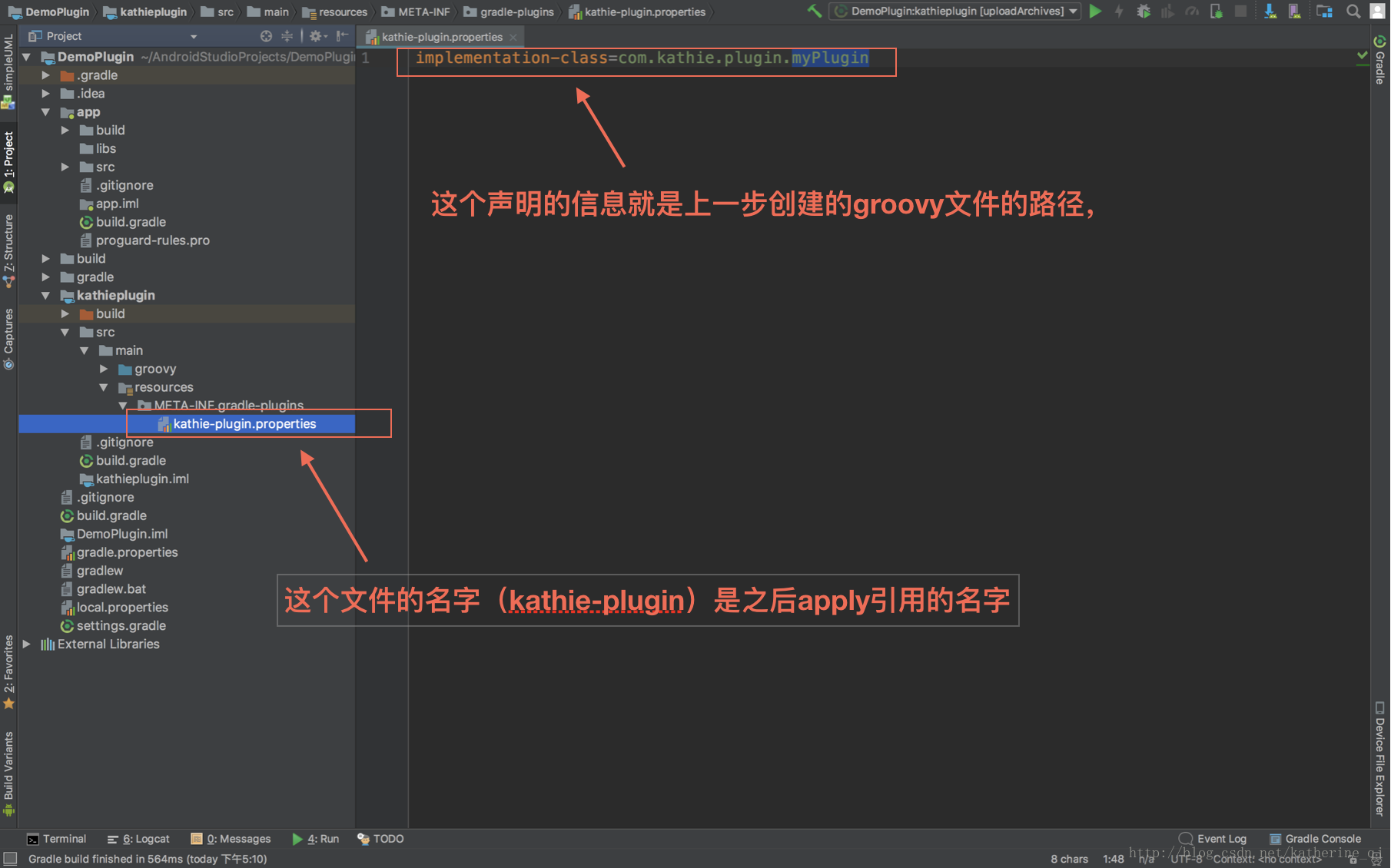
Task: Open the Terminal tool window tab
Action: click(57, 839)
